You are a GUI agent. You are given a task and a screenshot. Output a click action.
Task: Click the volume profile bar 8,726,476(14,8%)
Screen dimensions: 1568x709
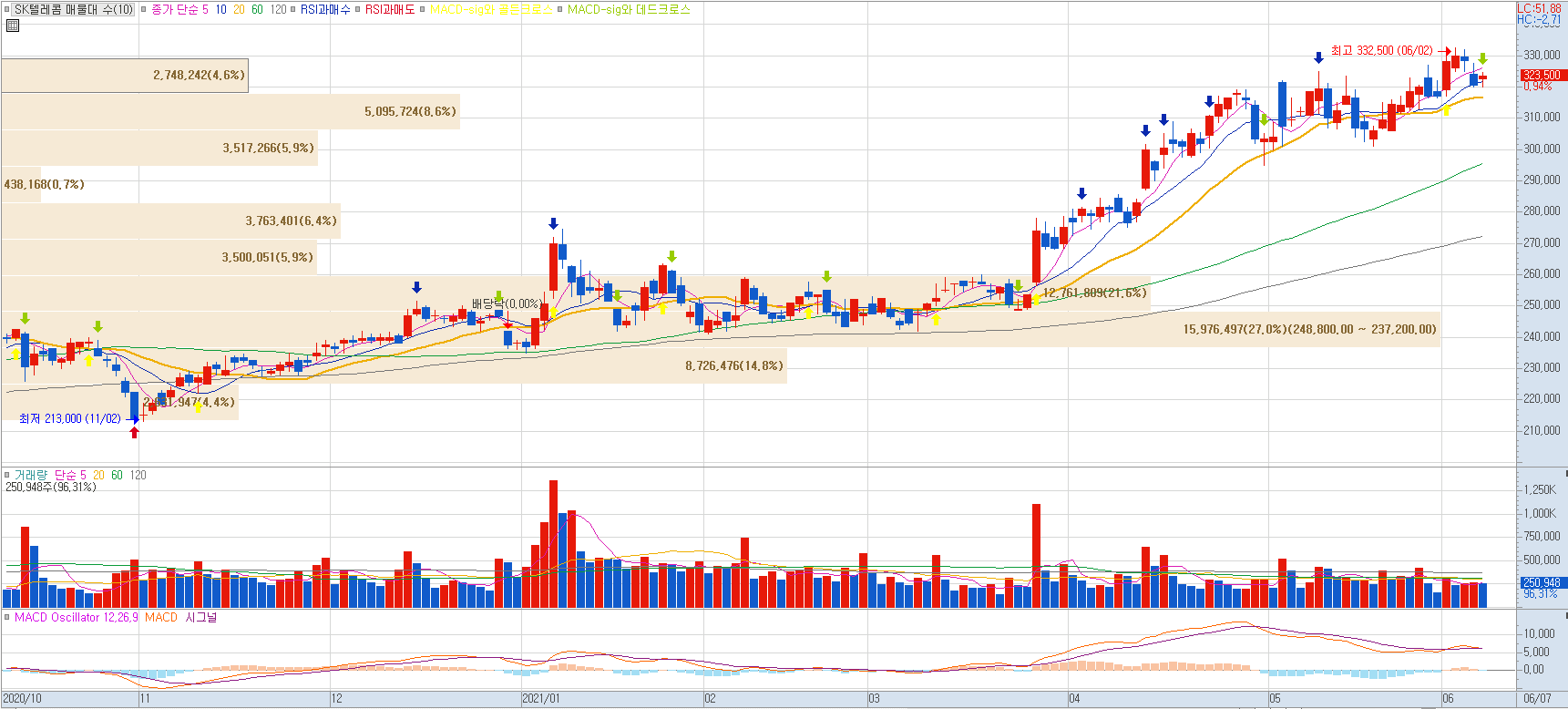point(395,365)
